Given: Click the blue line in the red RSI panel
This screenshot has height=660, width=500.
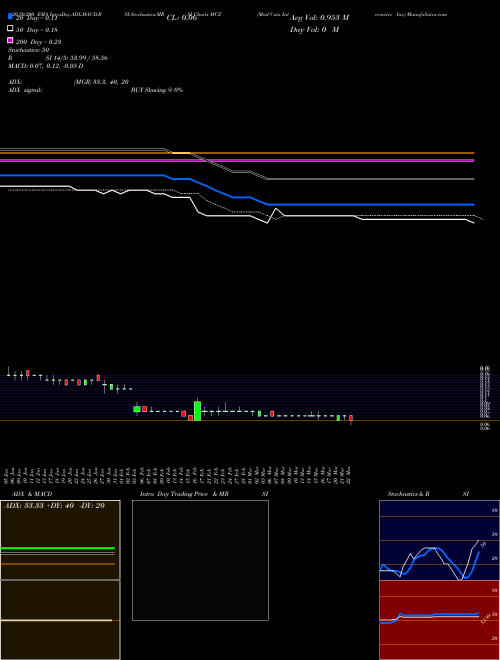Looking at the screenshot, I should [x=429, y=616].
